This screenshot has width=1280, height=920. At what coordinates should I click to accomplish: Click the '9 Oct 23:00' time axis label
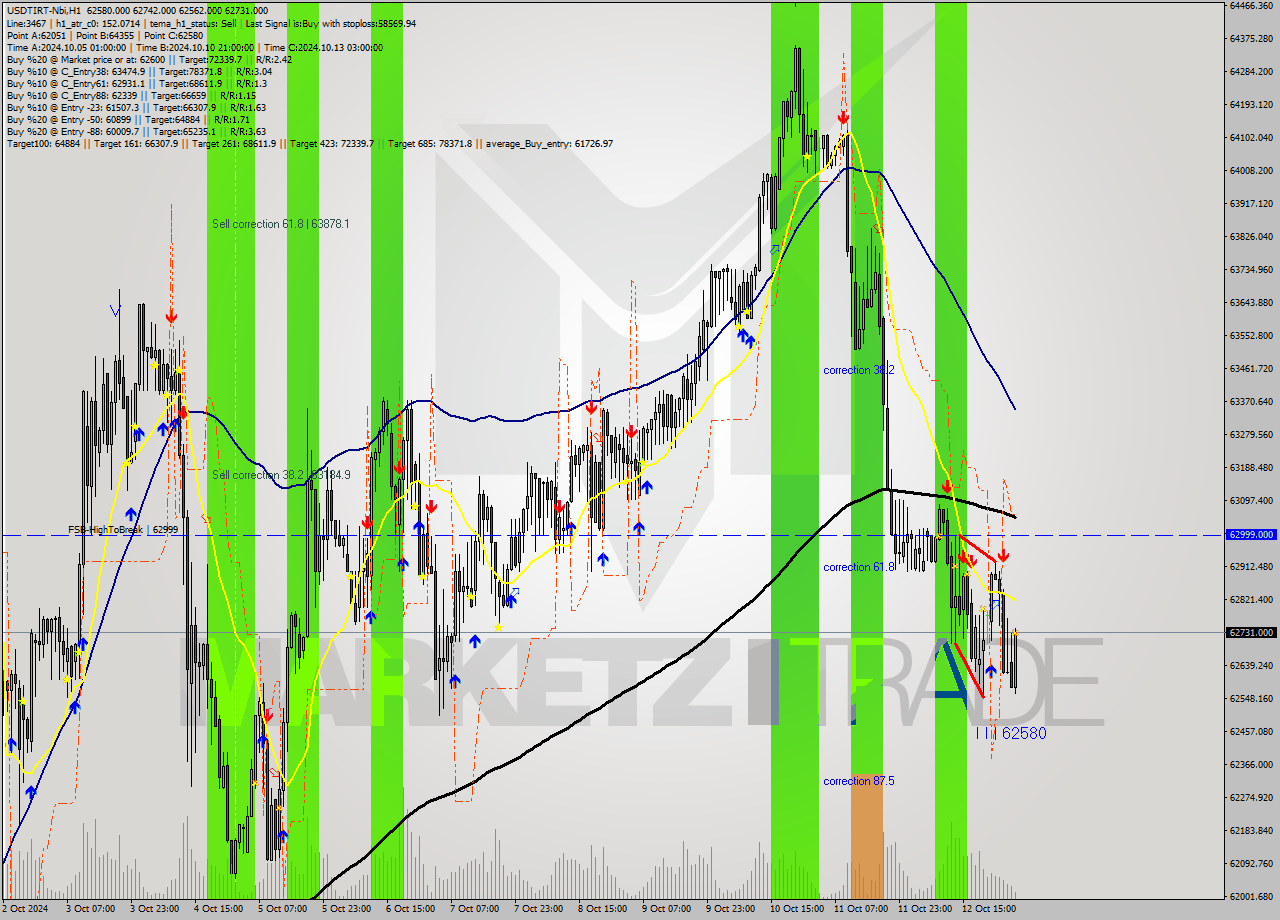click(730, 909)
